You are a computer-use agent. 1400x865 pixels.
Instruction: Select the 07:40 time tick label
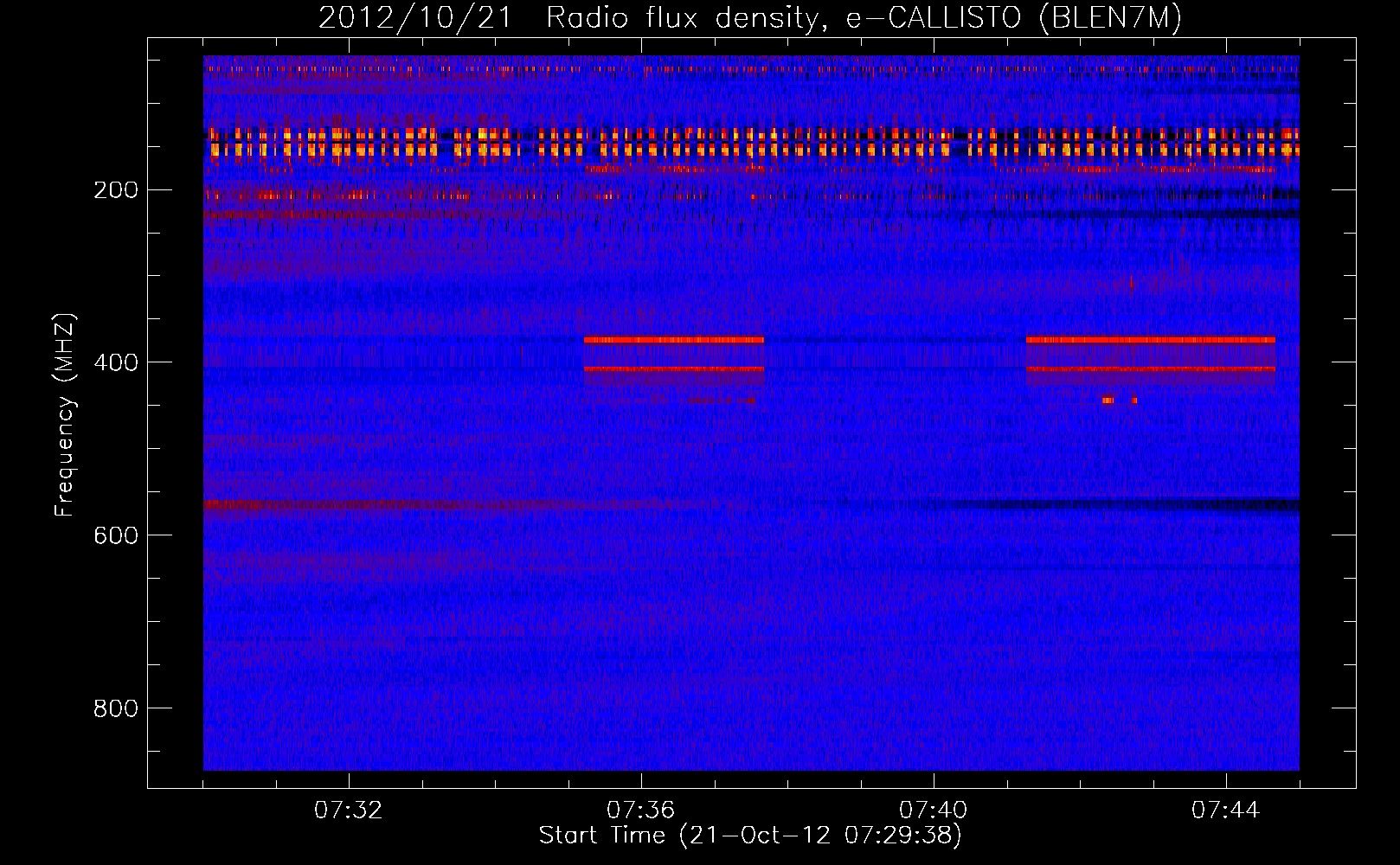point(934,811)
